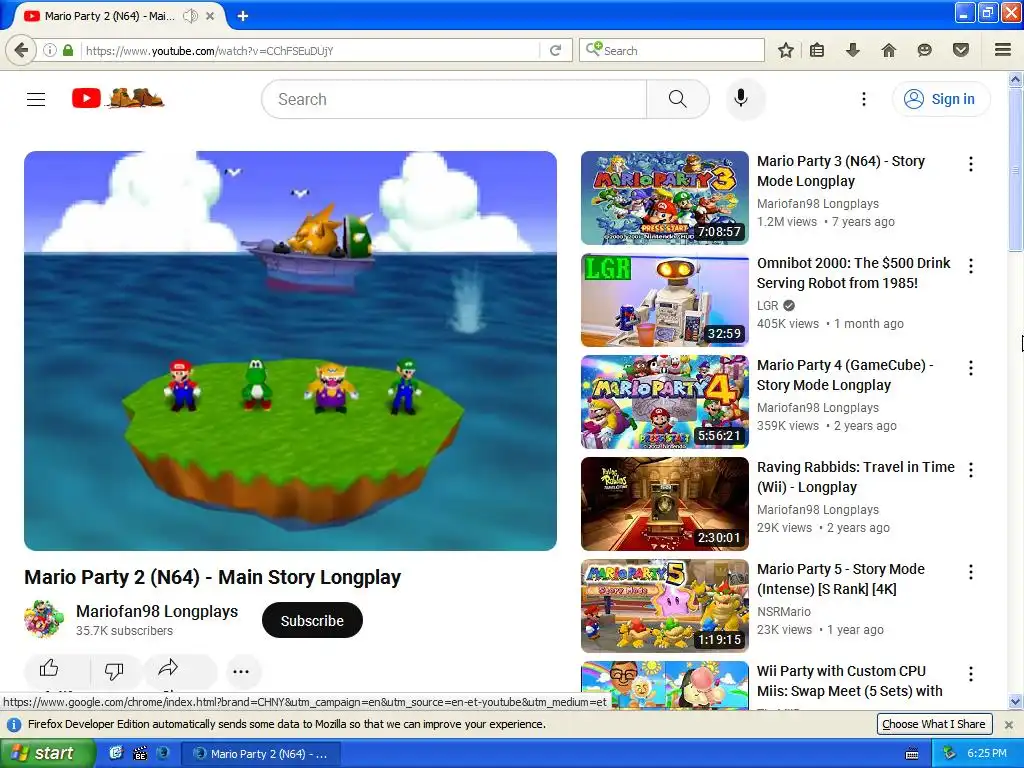Screen dimensions: 1024x768
Task: Open the Firefox hamburger menu
Action: (x=1003, y=50)
